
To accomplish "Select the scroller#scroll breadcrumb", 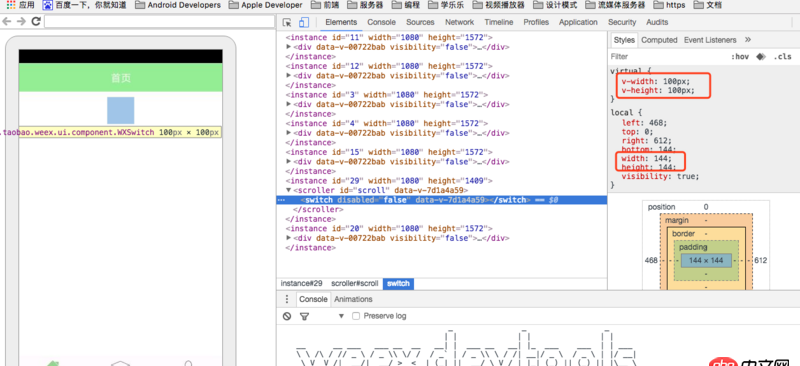I will coord(355,283).
